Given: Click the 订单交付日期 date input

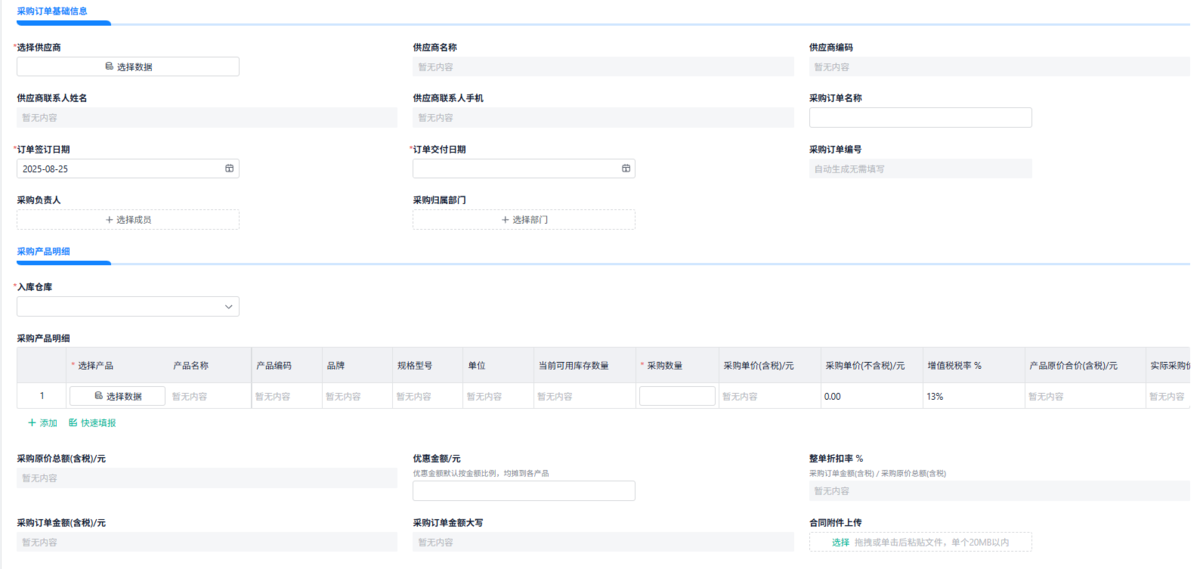Looking at the screenshot, I should 524,168.
